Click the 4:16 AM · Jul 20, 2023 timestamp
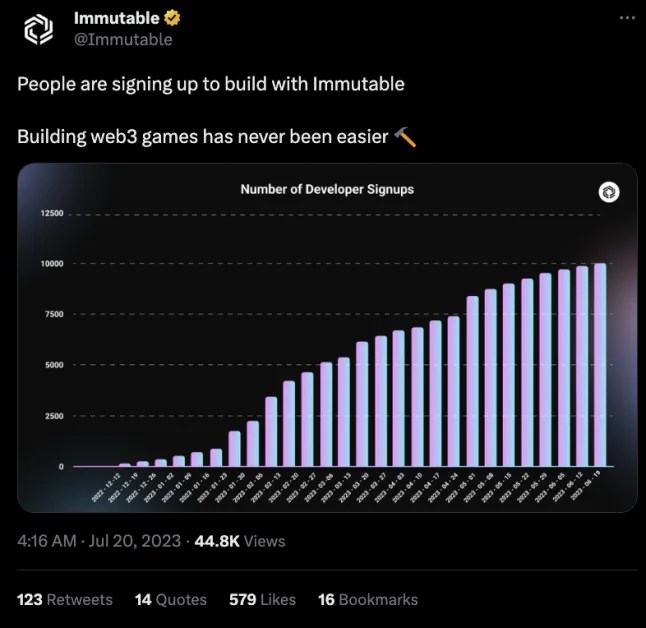 [99, 541]
